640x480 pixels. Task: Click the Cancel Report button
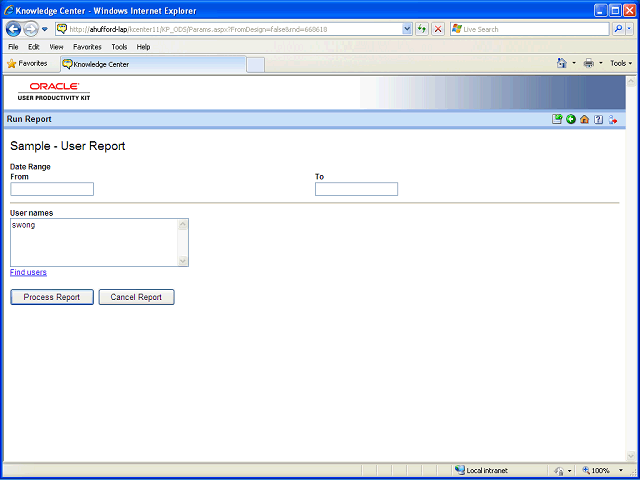coord(136,297)
